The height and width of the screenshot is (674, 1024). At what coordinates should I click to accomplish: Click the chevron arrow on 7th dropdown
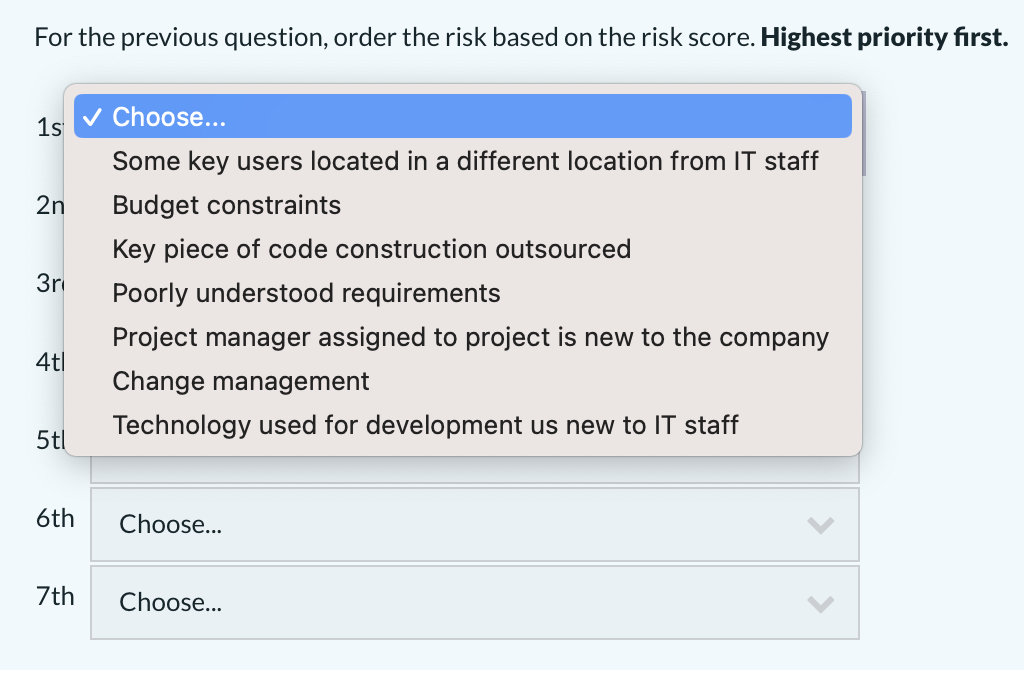pos(820,603)
